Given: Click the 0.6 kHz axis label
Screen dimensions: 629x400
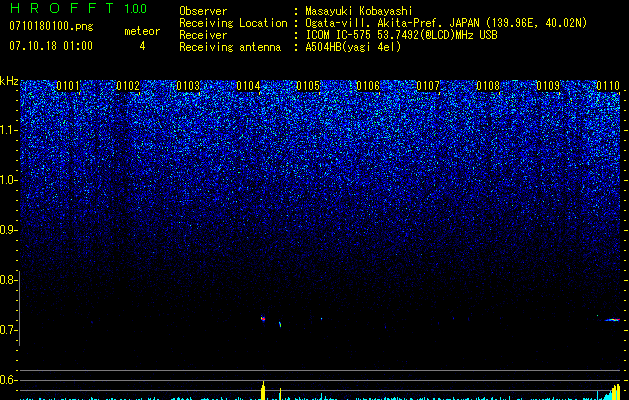Looking at the screenshot, I should click(9, 380).
